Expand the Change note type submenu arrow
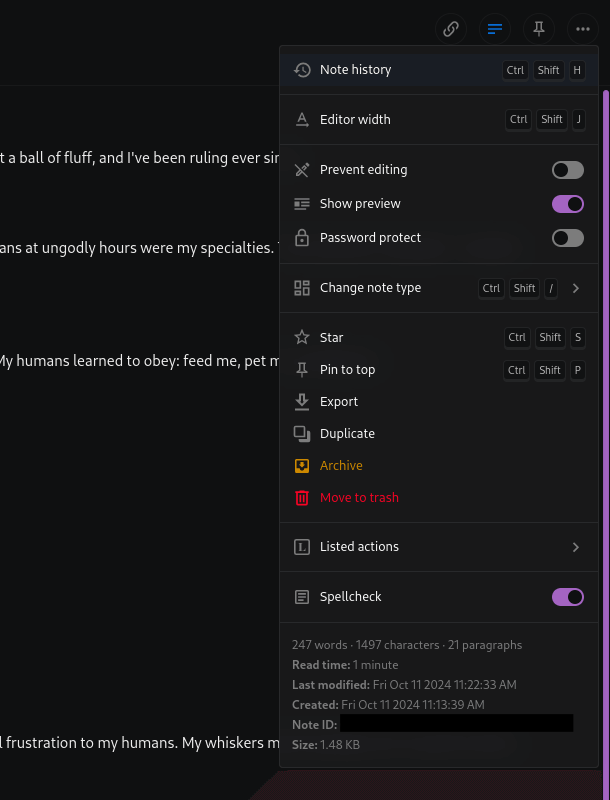The height and width of the screenshot is (800, 610). pos(576,288)
